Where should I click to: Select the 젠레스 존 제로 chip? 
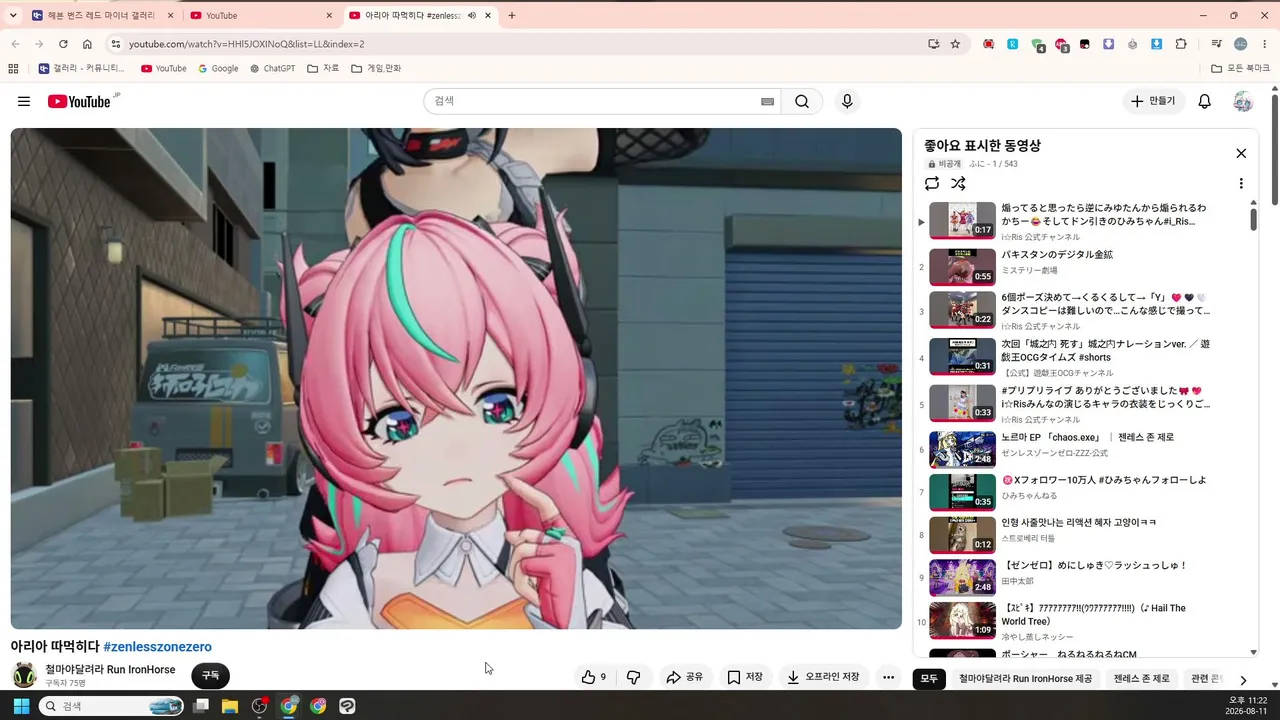pos(1141,679)
